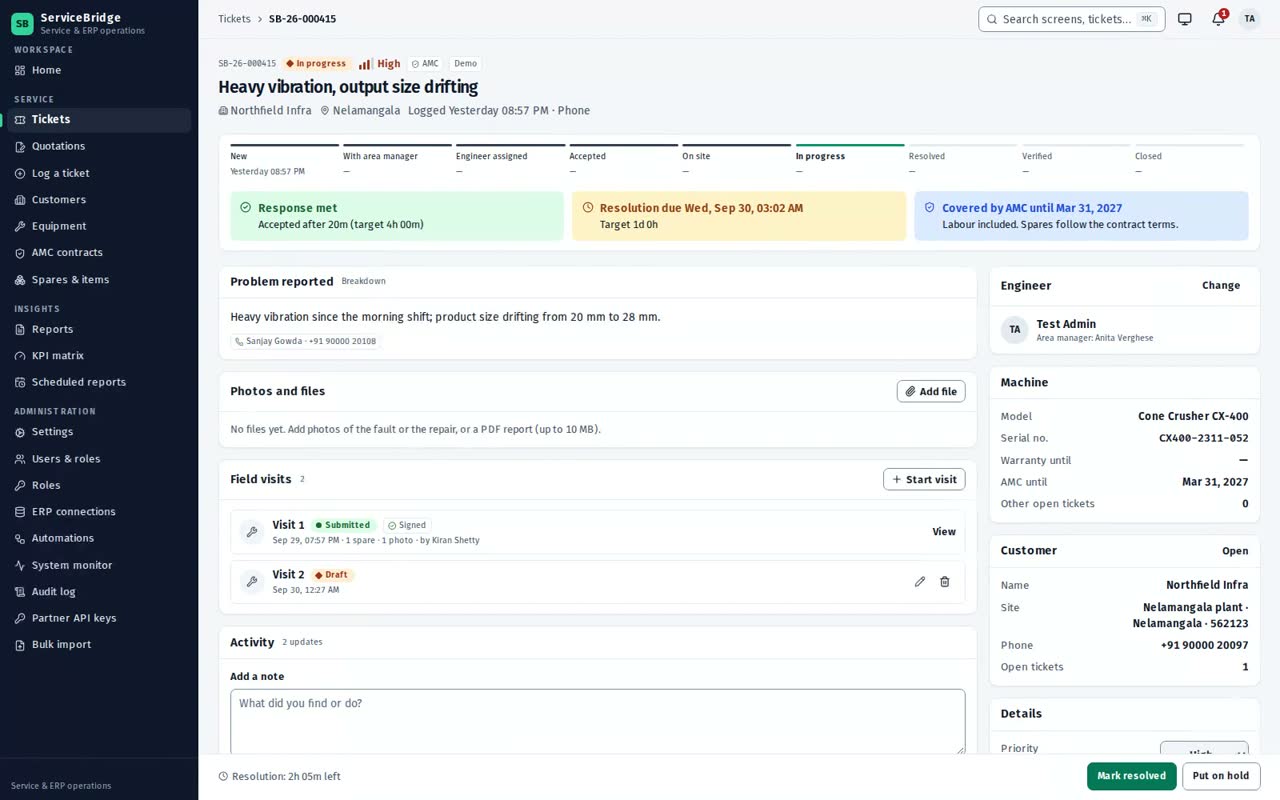Viewport: 1280px width, 800px height.
Task: Open the Visit 1 wrench icon
Action: tap(252, 532)
